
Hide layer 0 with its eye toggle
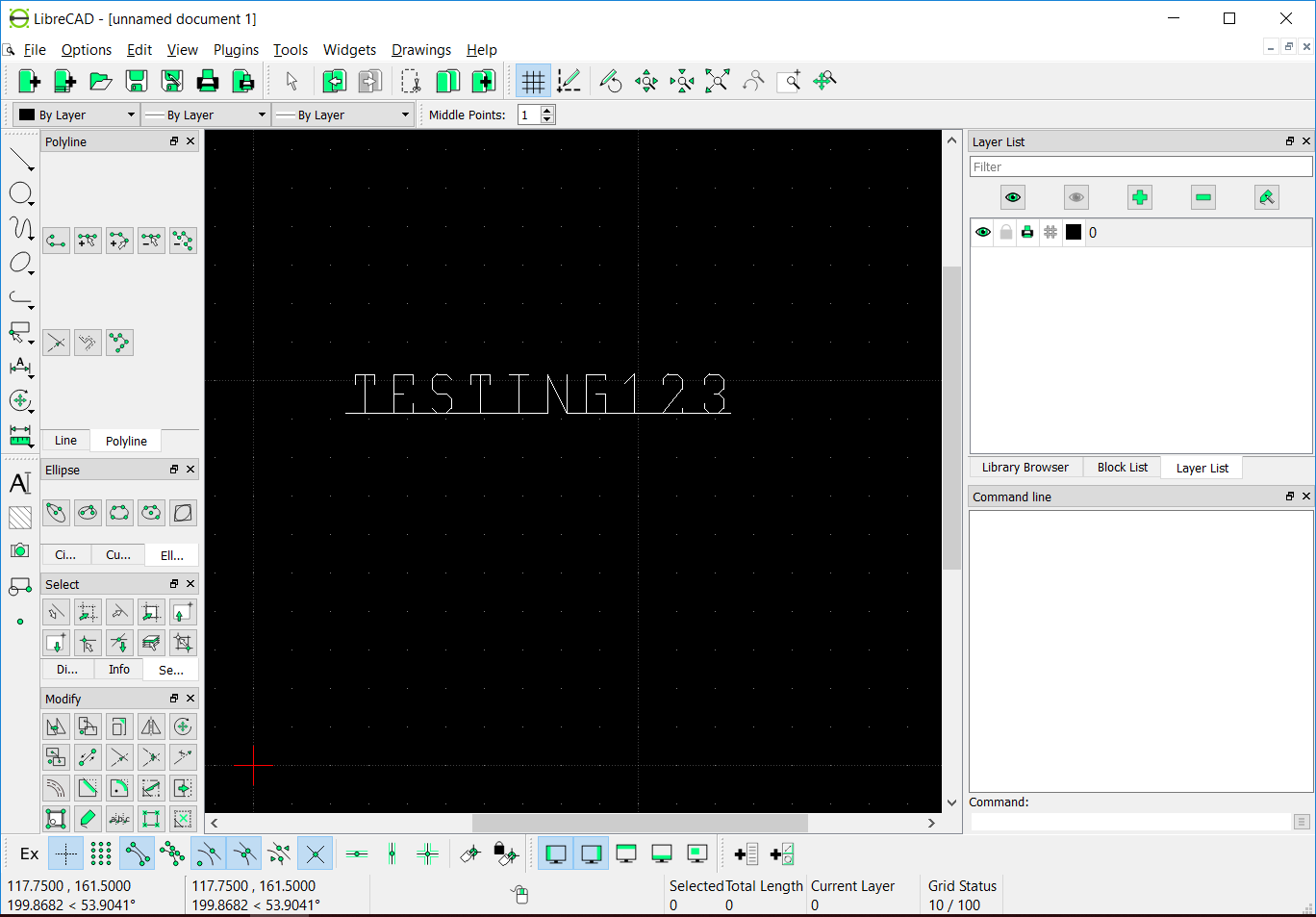click(983, 232)
